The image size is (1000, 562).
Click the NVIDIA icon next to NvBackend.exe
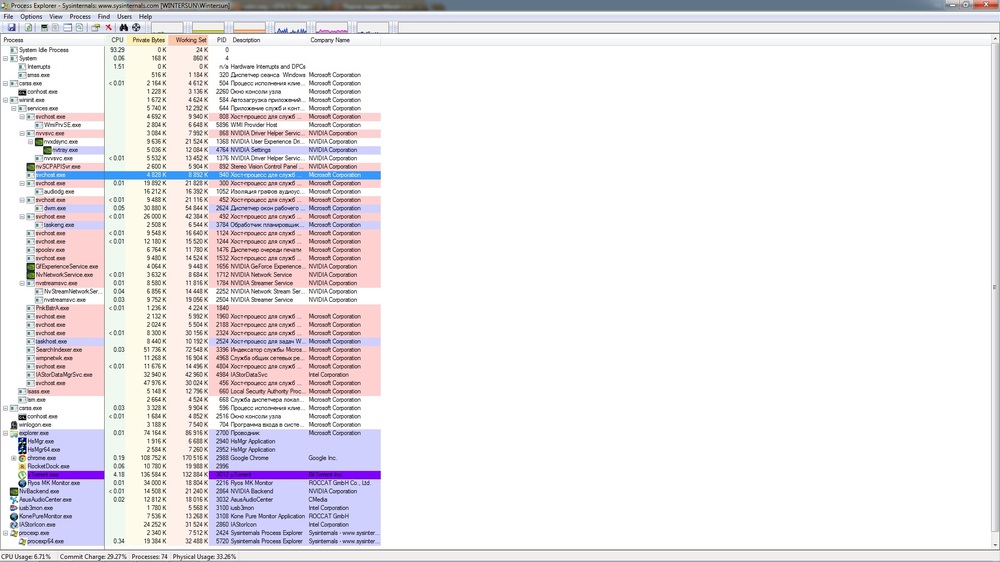[14, 491]
